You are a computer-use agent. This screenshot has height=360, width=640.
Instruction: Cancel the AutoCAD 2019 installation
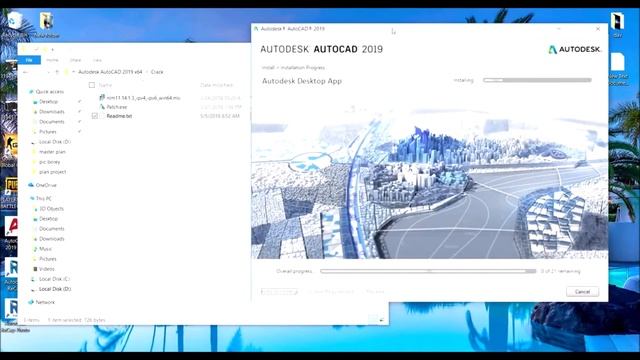(582, 291)
